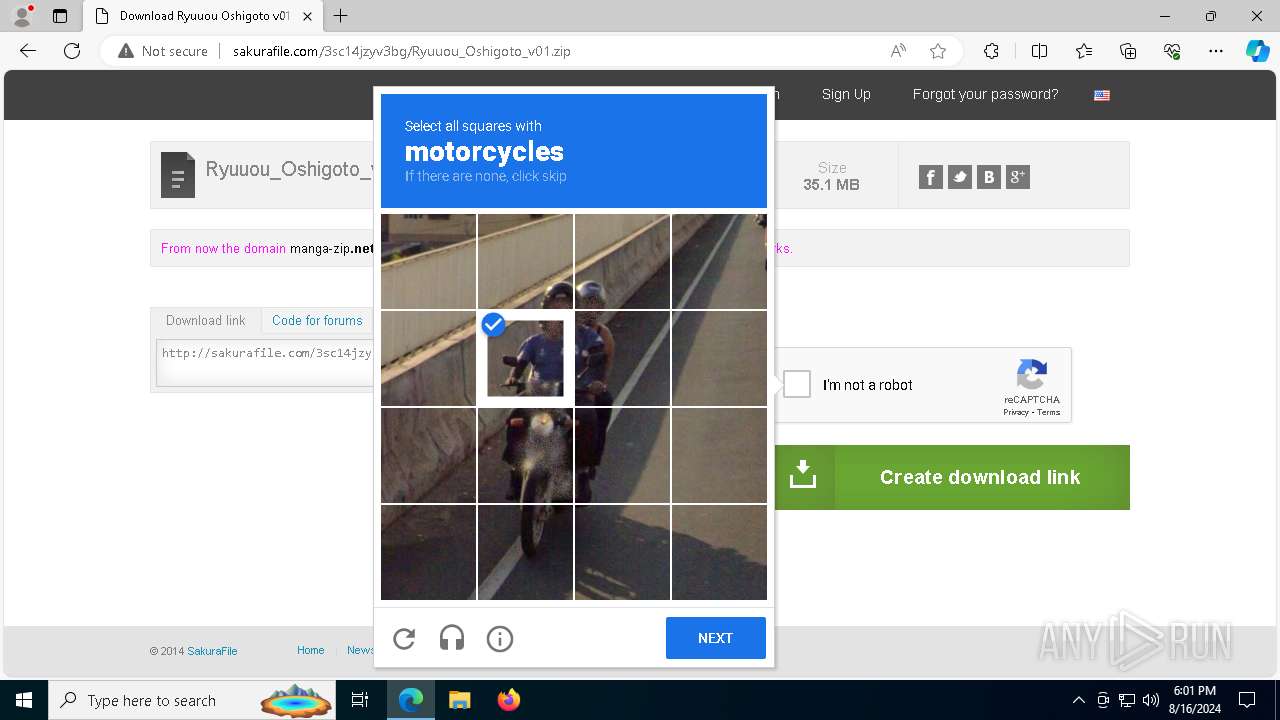Open reCAPTCHA Terms link
This screenshot has width=1280, height=720.
(1048, 412)
